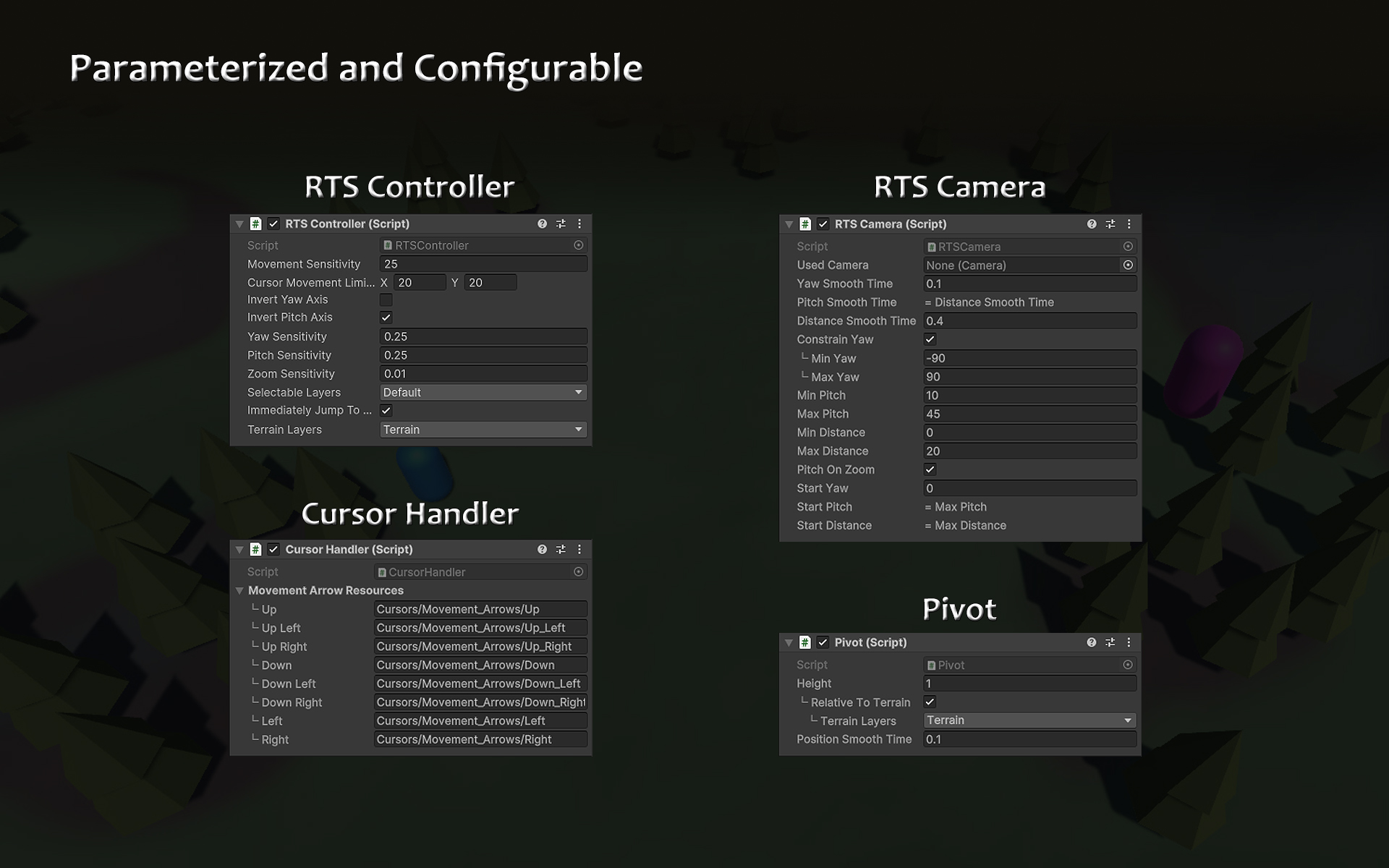
Task: Click the Max Distance input field
Action: click(1029, 451)
